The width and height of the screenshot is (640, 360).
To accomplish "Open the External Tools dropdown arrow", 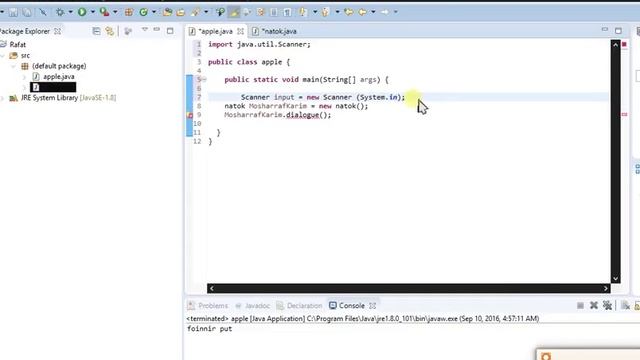I will click(115, 12).
